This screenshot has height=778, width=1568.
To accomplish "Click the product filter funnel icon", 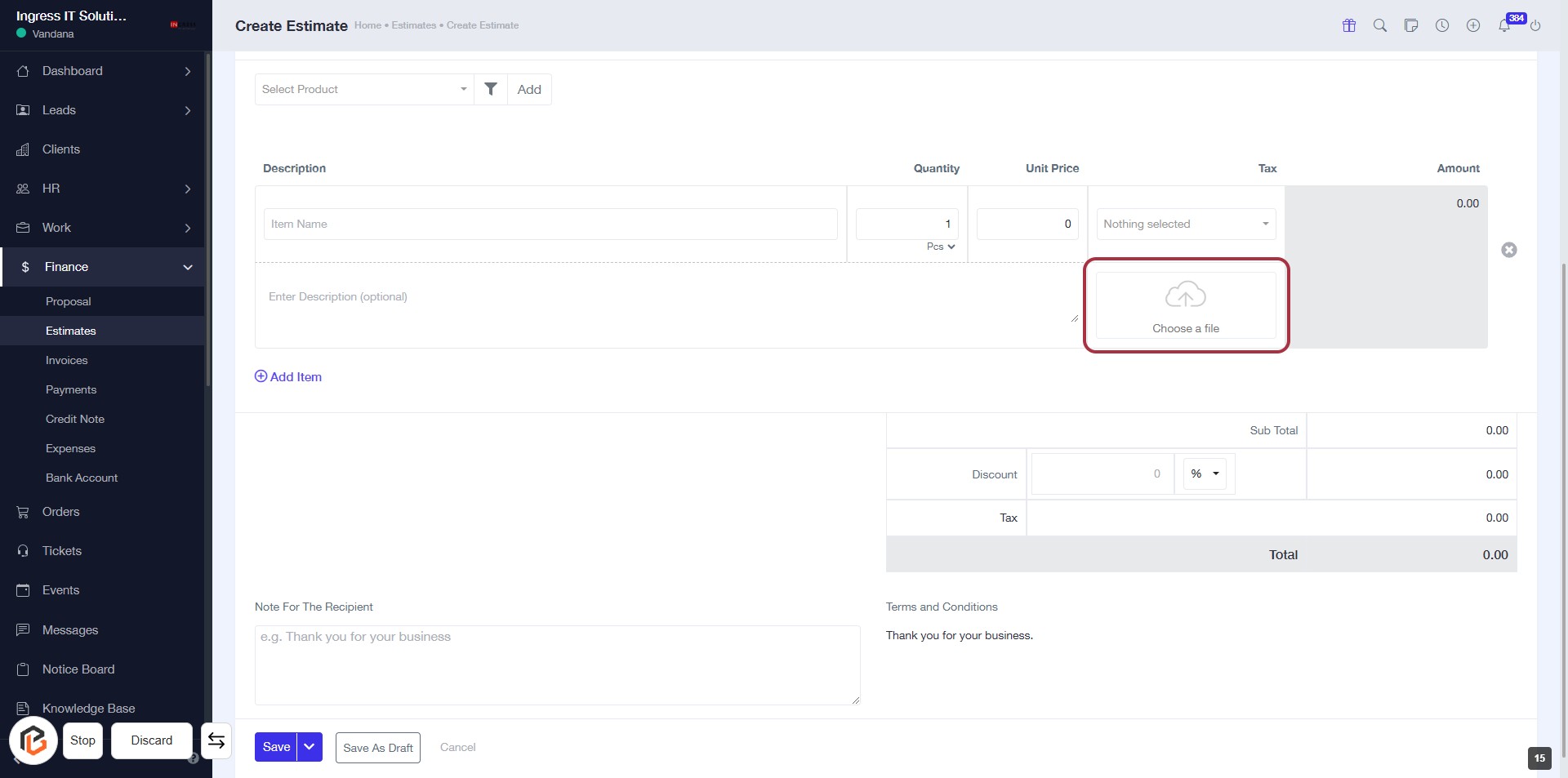I will click(491, 89).
